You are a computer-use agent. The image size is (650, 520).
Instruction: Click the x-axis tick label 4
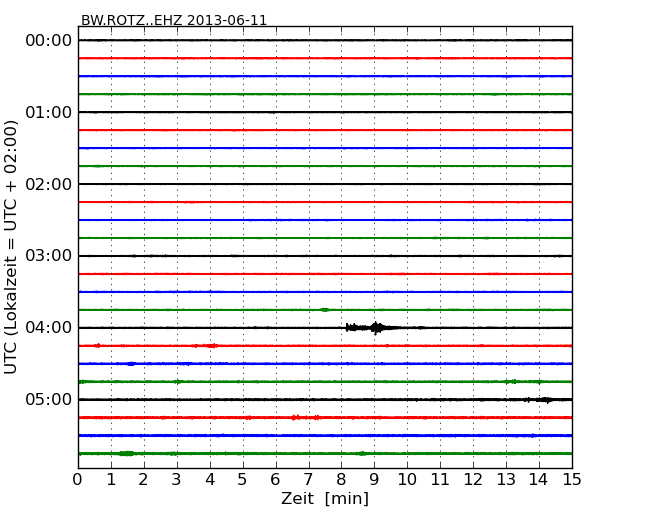(x=210, y=480)
